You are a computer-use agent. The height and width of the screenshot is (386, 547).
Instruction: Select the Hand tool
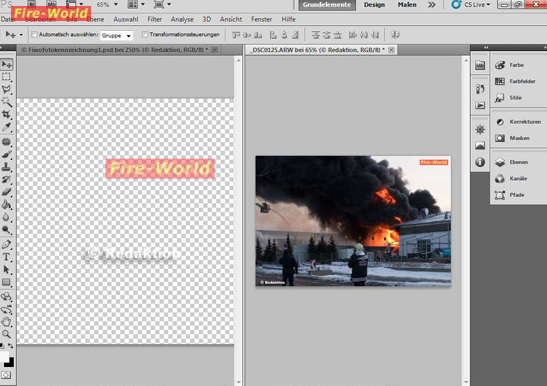point(6,321)
